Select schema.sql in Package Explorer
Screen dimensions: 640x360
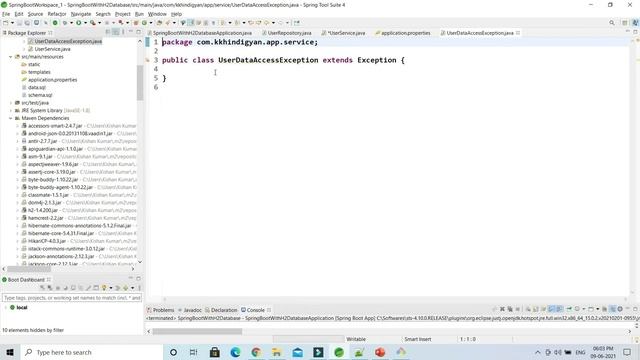click(x=40, y=95)
